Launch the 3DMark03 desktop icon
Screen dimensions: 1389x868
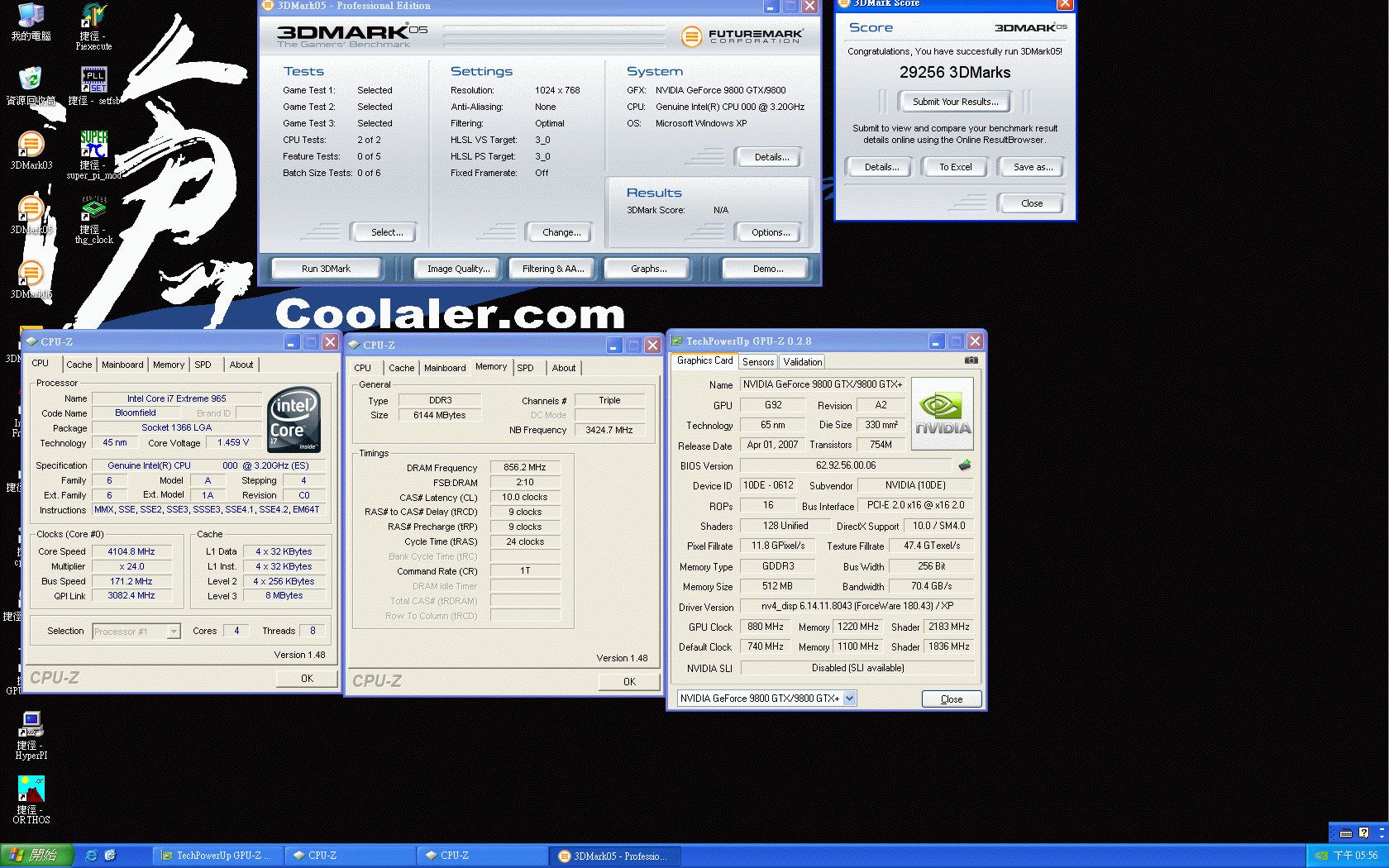coord(31,150)
